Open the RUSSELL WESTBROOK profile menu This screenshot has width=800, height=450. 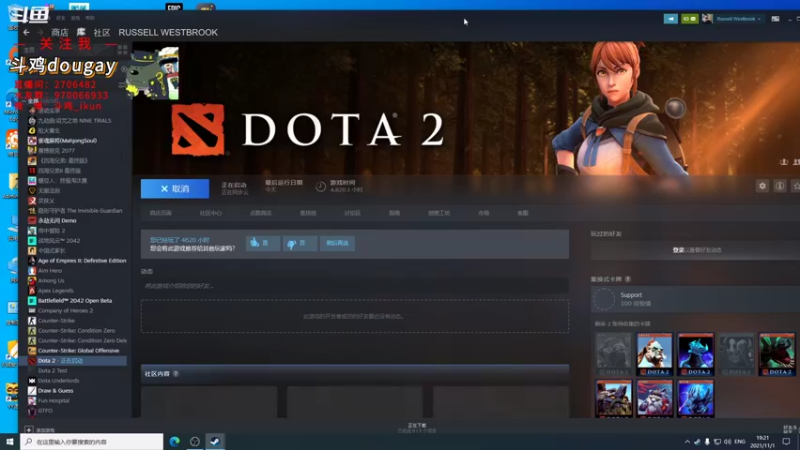pos(168,32)
